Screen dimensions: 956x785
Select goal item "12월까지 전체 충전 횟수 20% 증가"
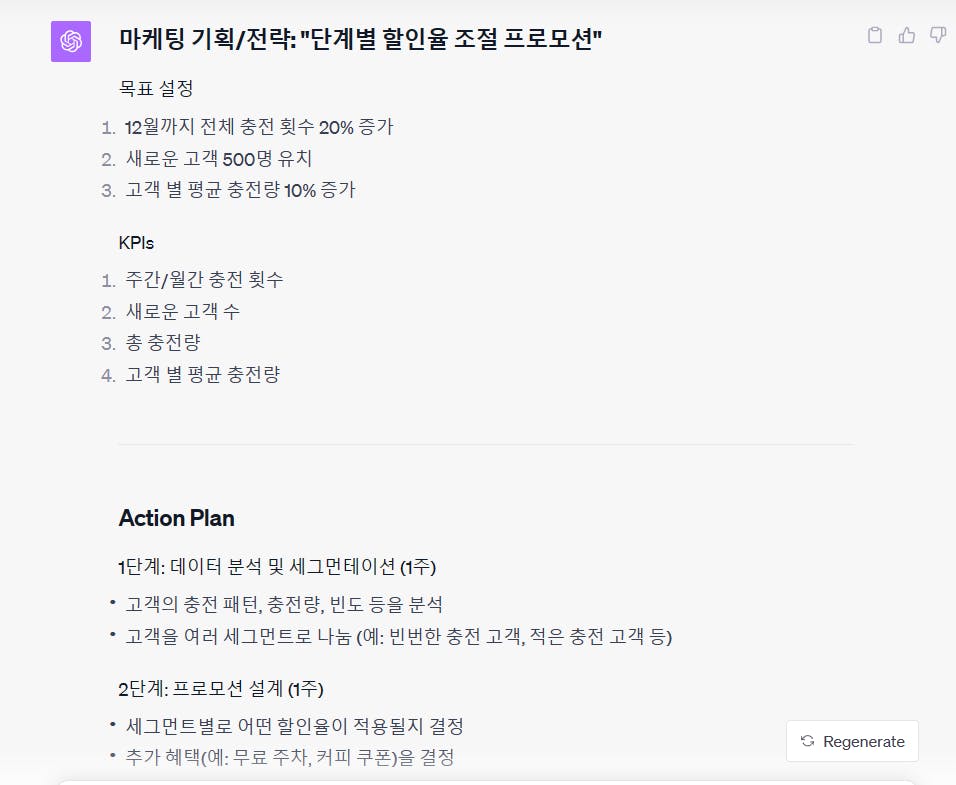click(259, 127)
